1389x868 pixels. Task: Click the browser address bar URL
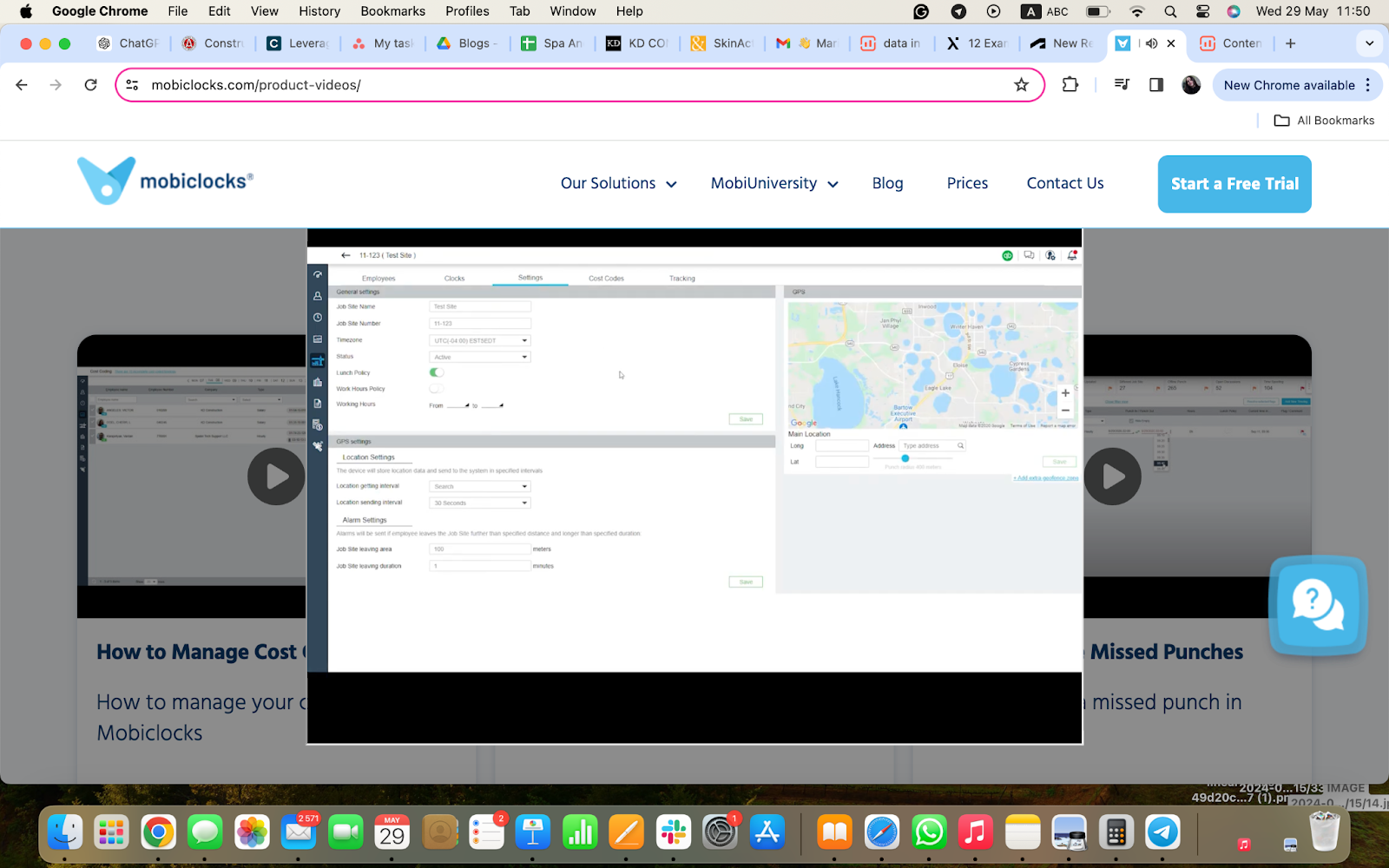pos(256,85)
